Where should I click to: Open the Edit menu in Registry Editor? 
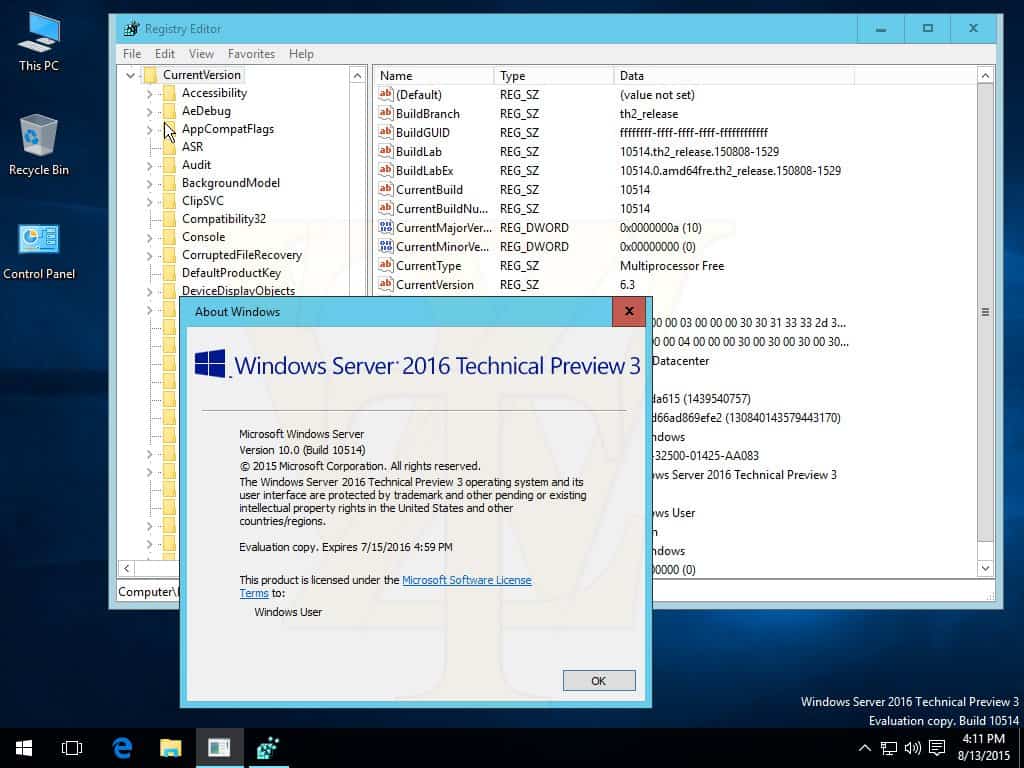[x=165, y=54]
